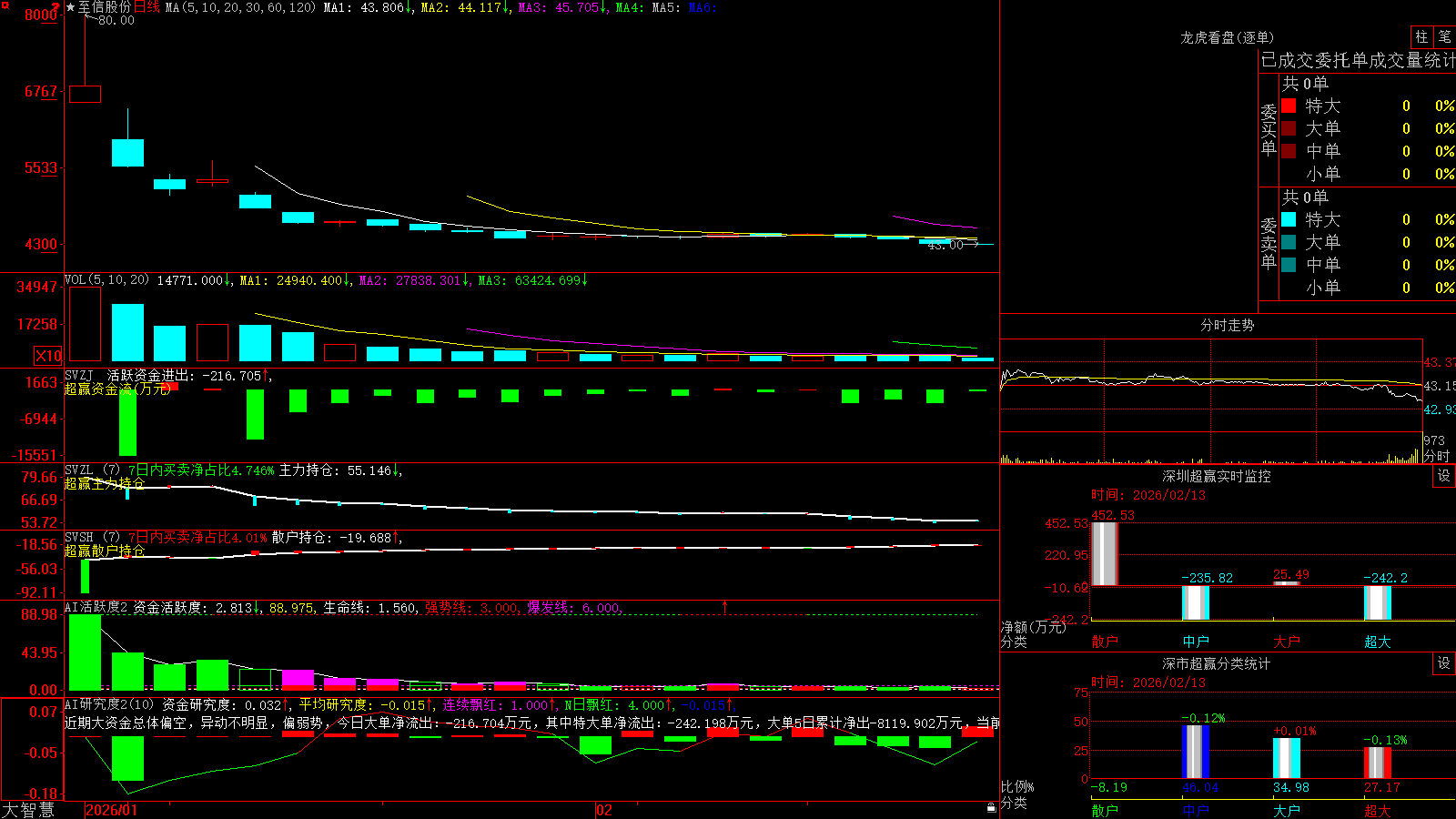
Task: Open 设 settings for 深市超赢分类统计
Action: point(1443,663)
